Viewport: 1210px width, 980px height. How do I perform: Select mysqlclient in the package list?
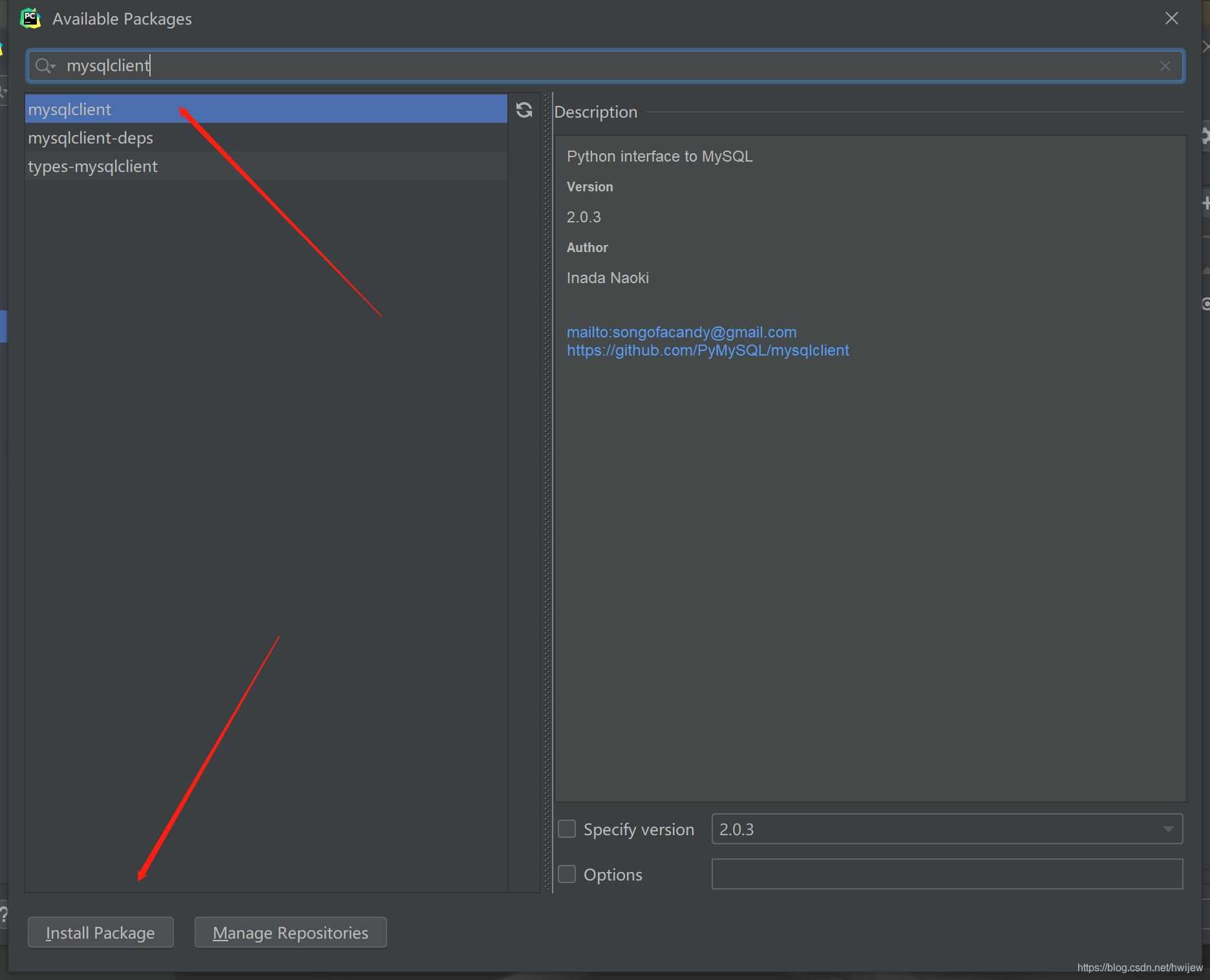pos(266,109)
